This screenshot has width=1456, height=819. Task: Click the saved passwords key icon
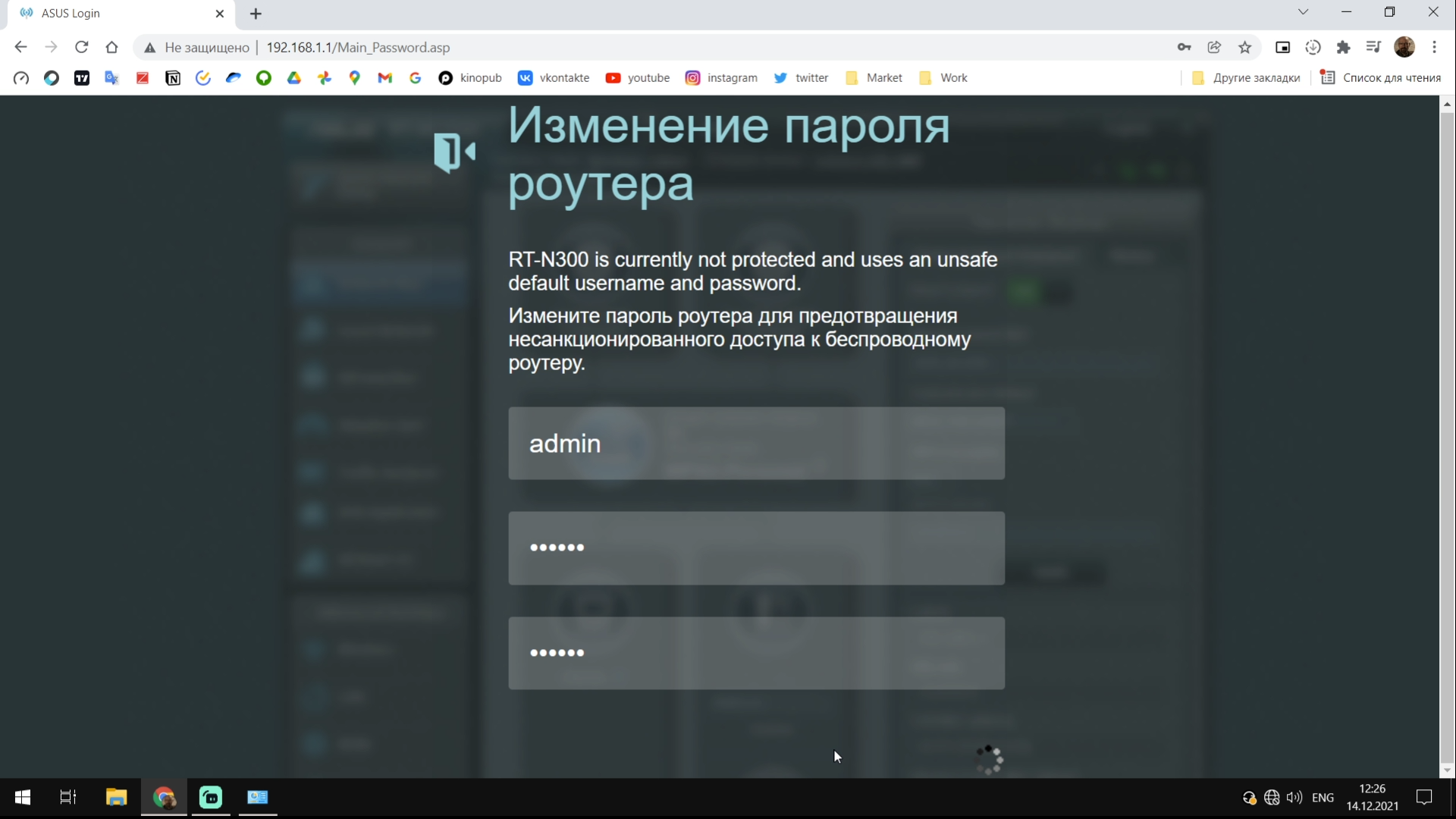(1185, 47)
